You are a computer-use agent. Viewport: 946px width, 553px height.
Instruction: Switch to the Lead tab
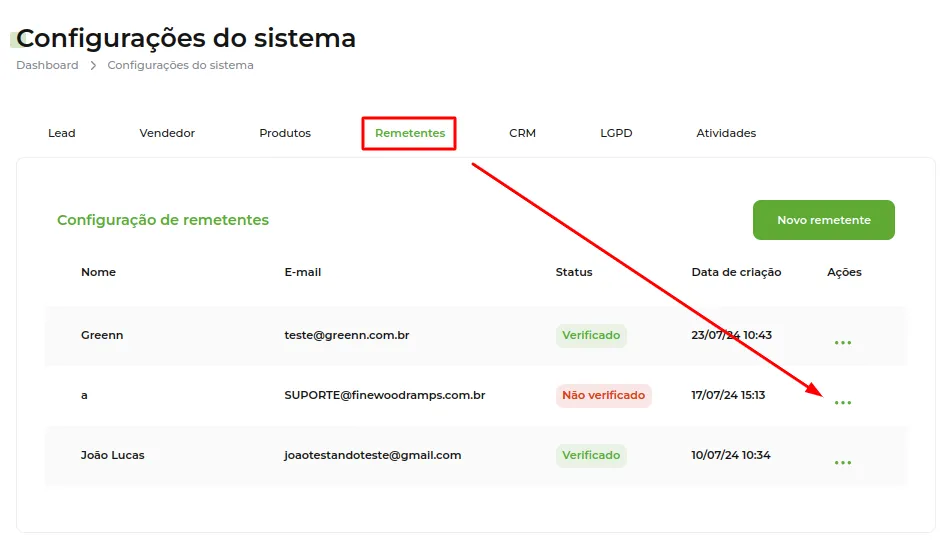62,133
